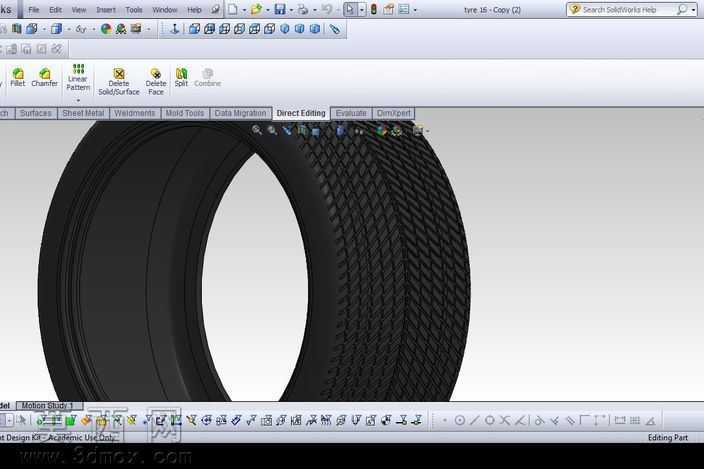704x469 pixels.
Task: Click the Undo arrow icon
Action: pyautogui.click(x=327, y=9)
